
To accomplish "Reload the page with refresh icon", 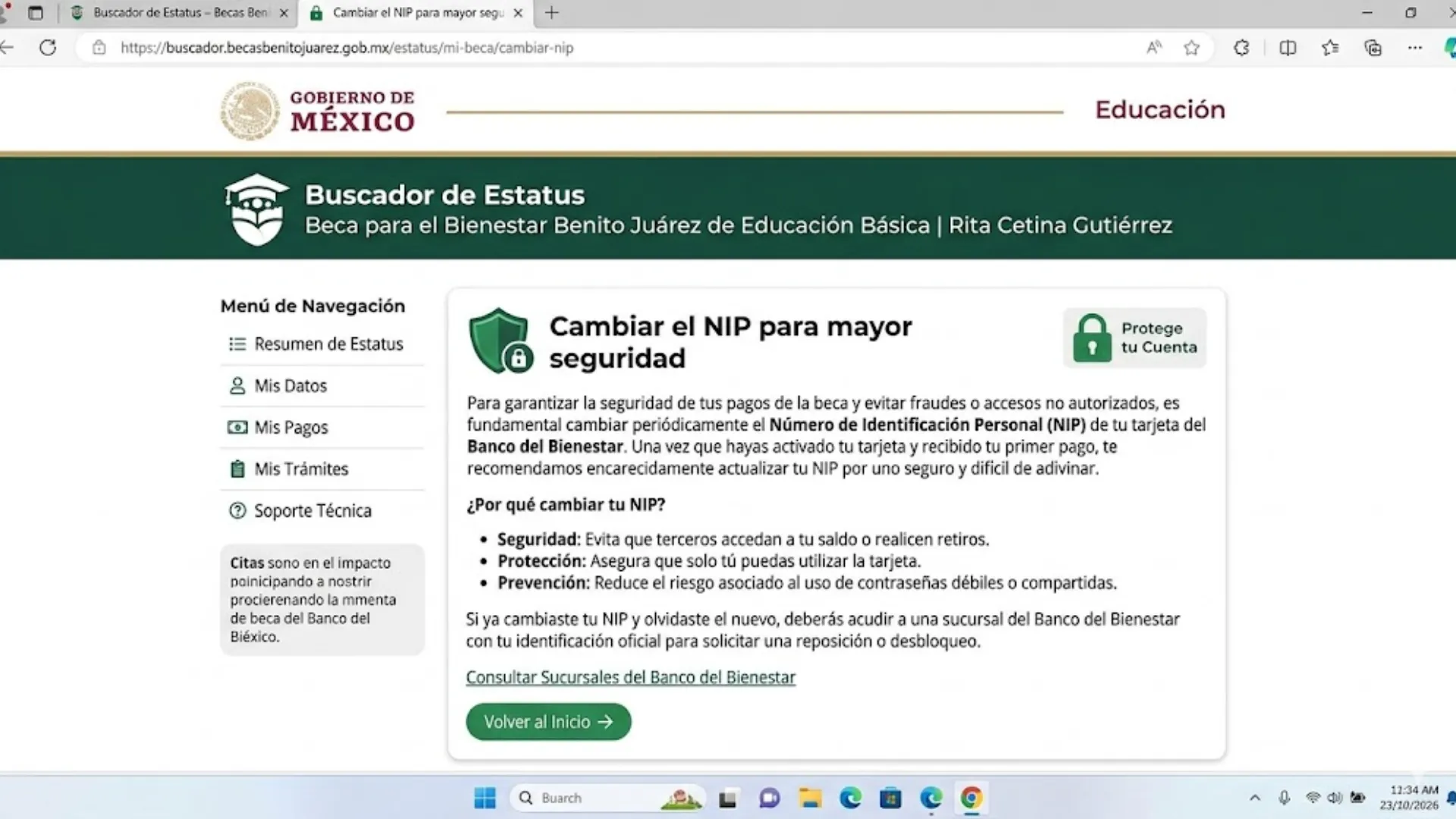I will tap(48, 48).
